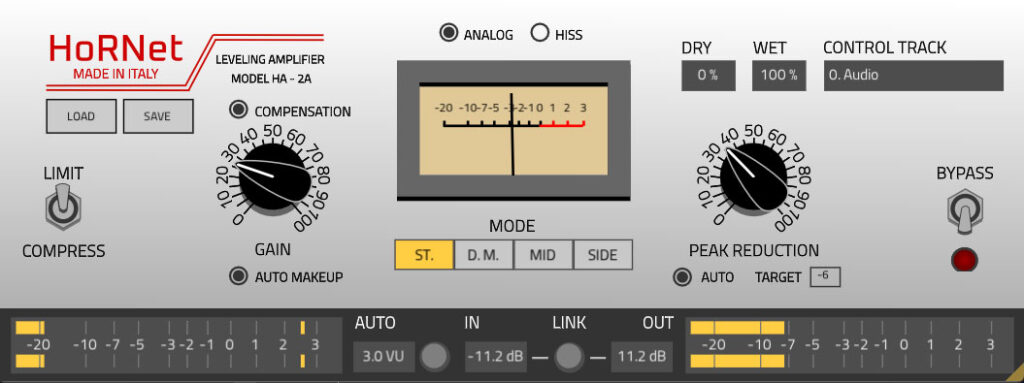Select MID mode

tap(543, 255)
